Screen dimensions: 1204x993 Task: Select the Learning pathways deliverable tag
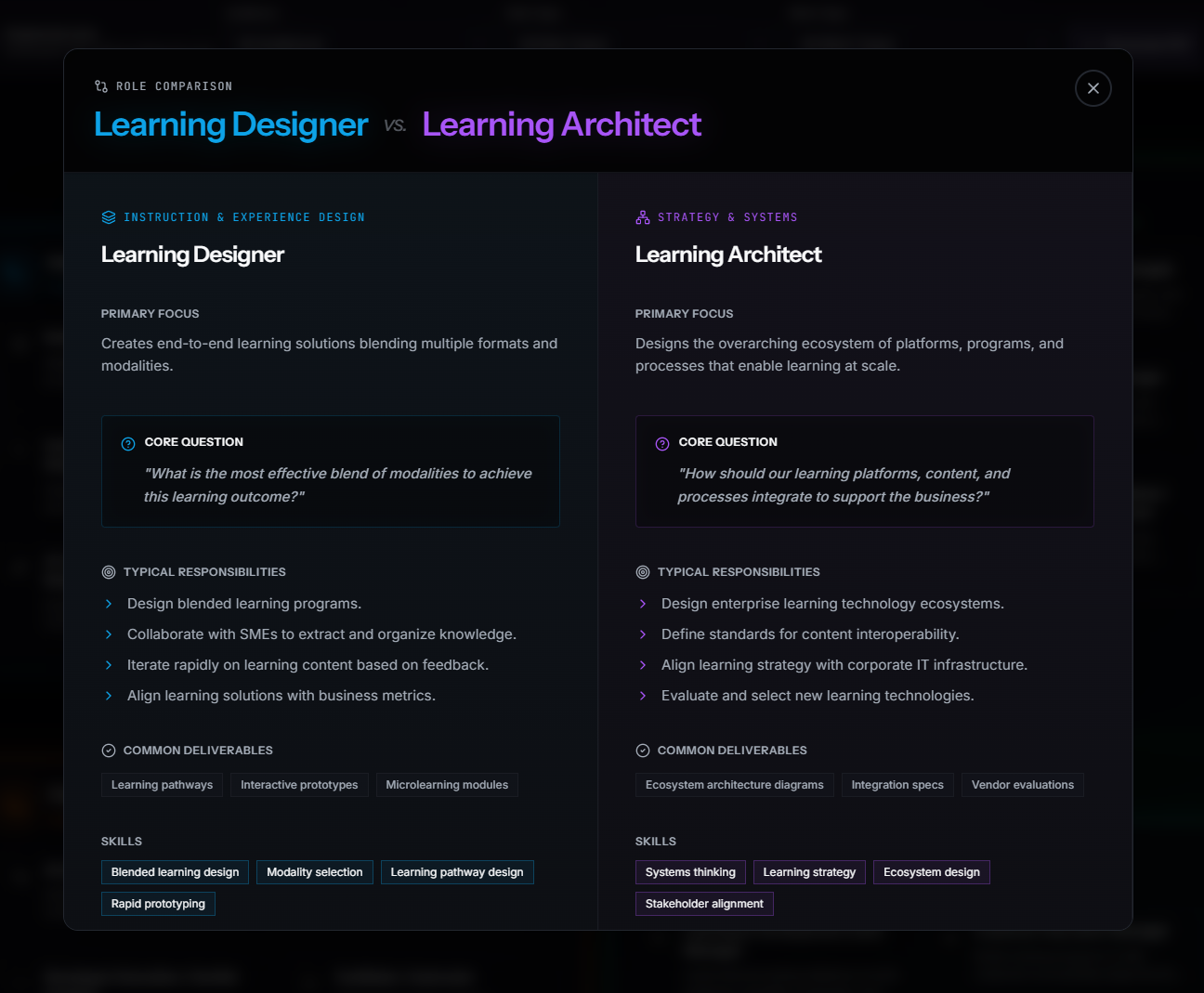click(x=163, y=785)
